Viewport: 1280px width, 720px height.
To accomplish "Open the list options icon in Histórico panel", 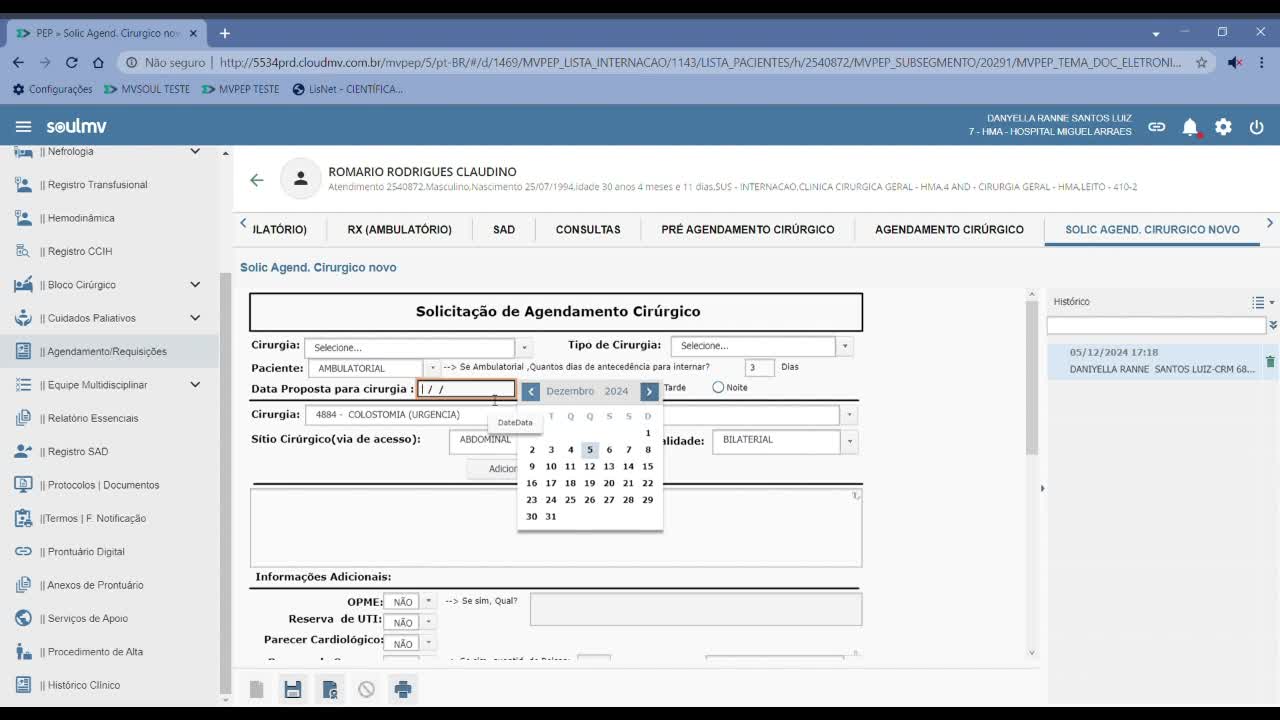I will click(1258, 301).
